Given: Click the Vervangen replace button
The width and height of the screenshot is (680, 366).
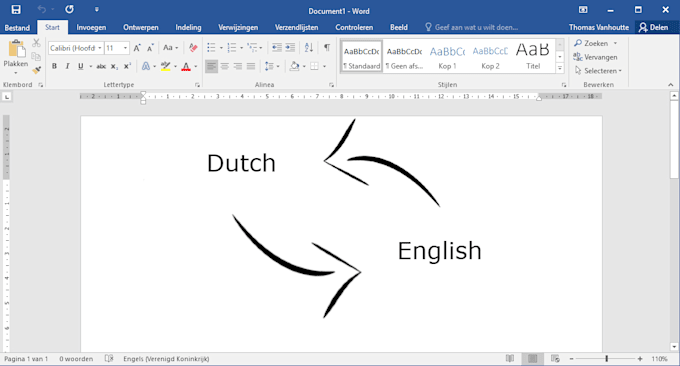Looking at the screenshot, I should pos(595,57).
